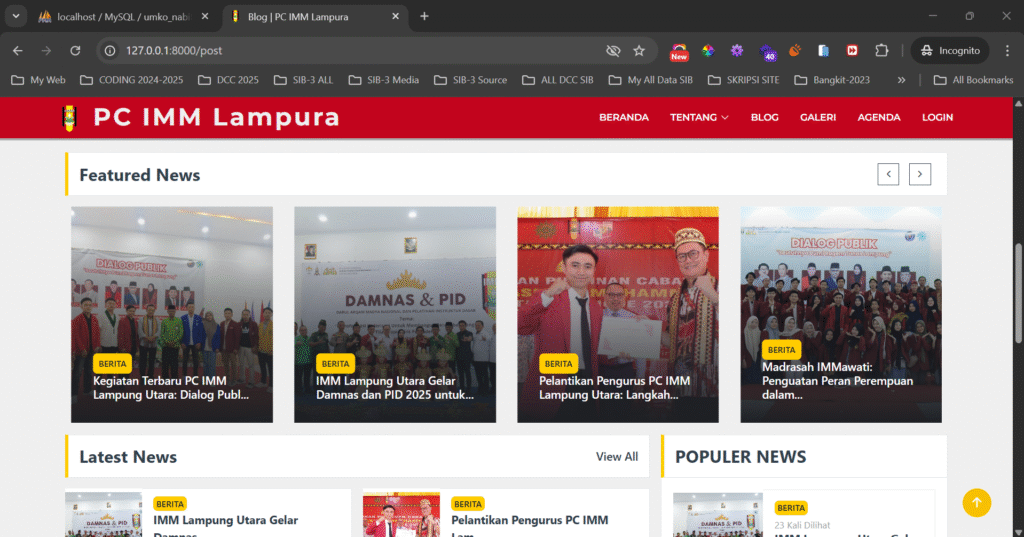This screenshot has width=1024, height=537.
Task: Open the AGENDA menu item
Action: click(878, 118)
